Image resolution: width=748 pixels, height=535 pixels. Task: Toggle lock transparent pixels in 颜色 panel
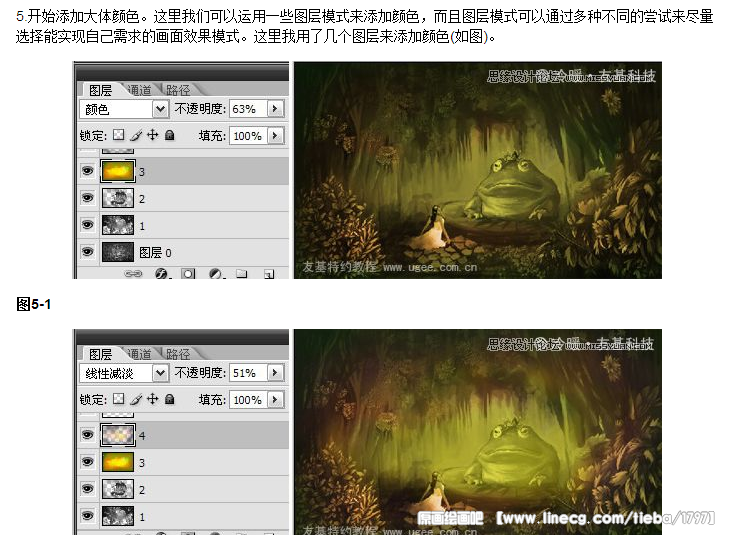pyautogui.click(x=119, y=135)
